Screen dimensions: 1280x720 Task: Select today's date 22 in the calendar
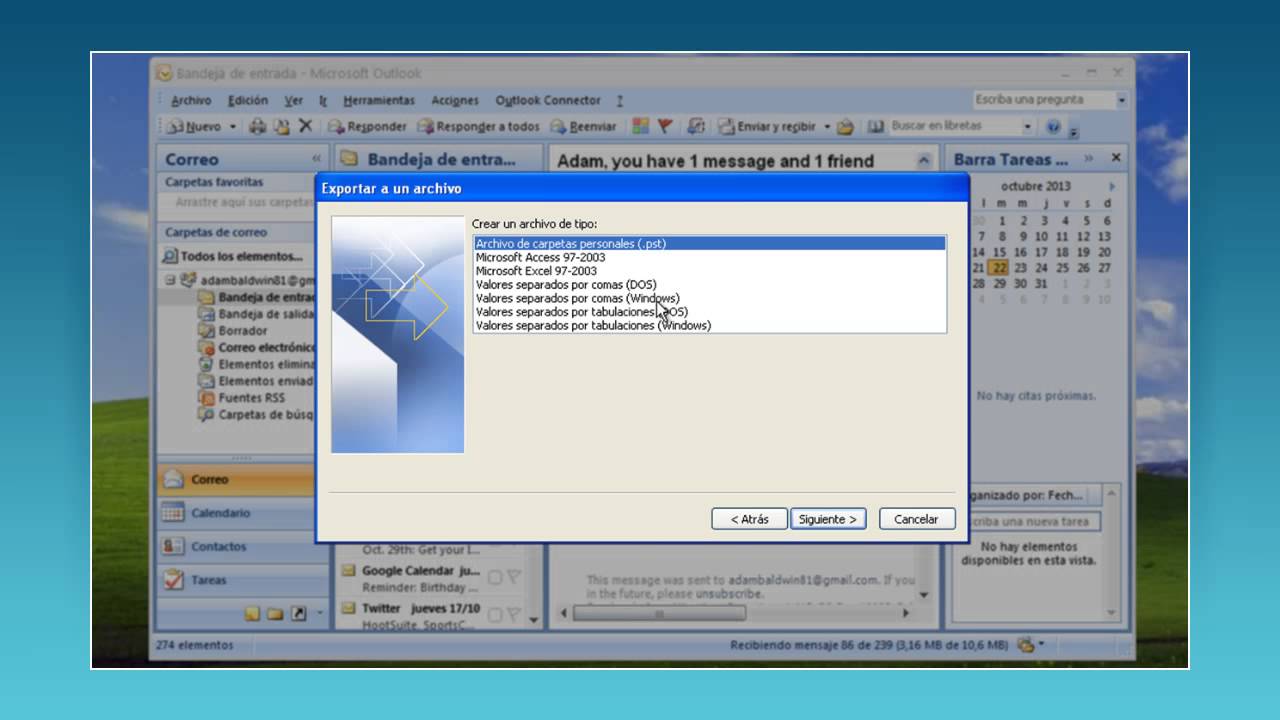998,268
